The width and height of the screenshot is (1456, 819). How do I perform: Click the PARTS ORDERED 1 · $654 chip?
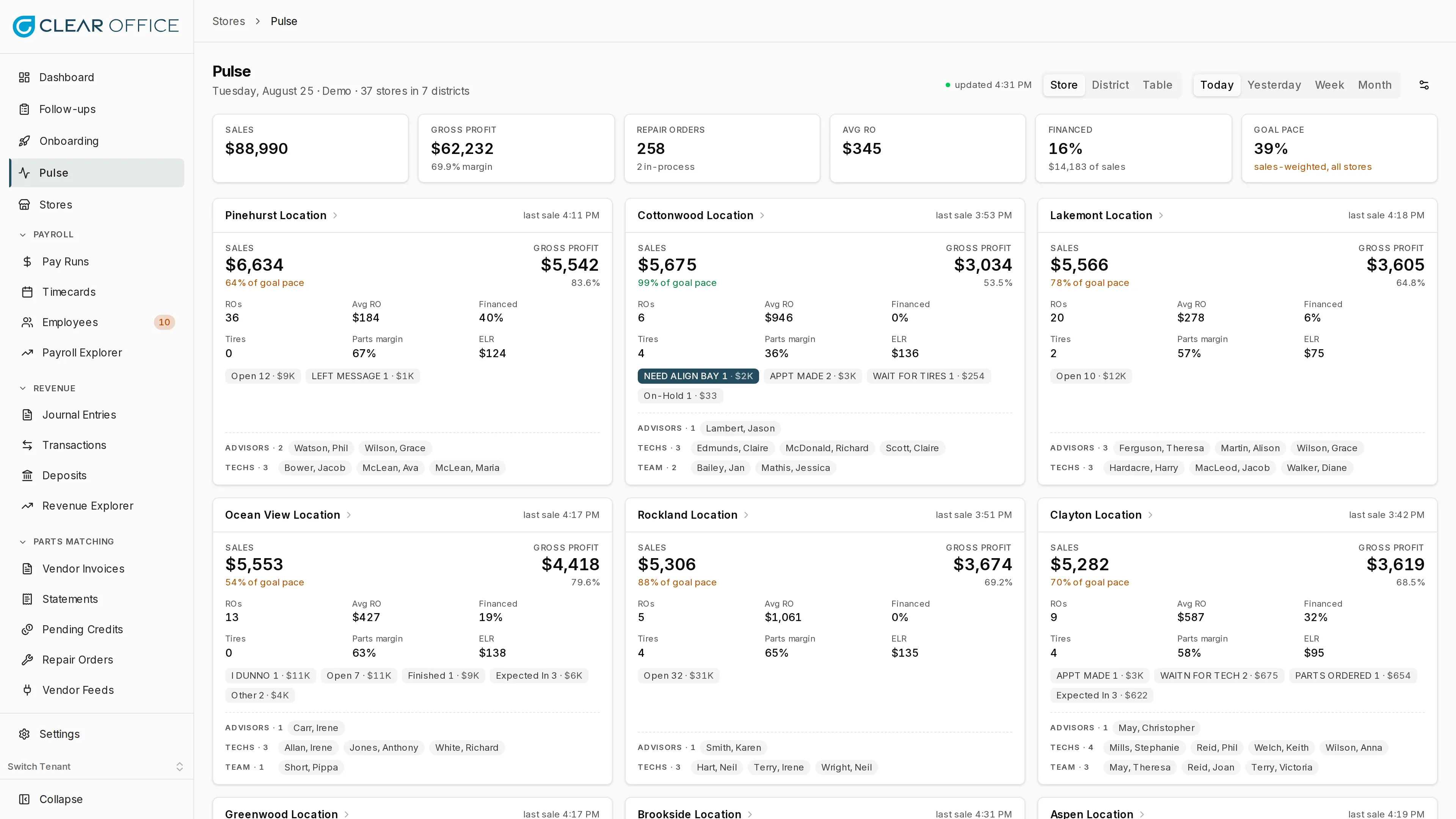coord(1352,675)
